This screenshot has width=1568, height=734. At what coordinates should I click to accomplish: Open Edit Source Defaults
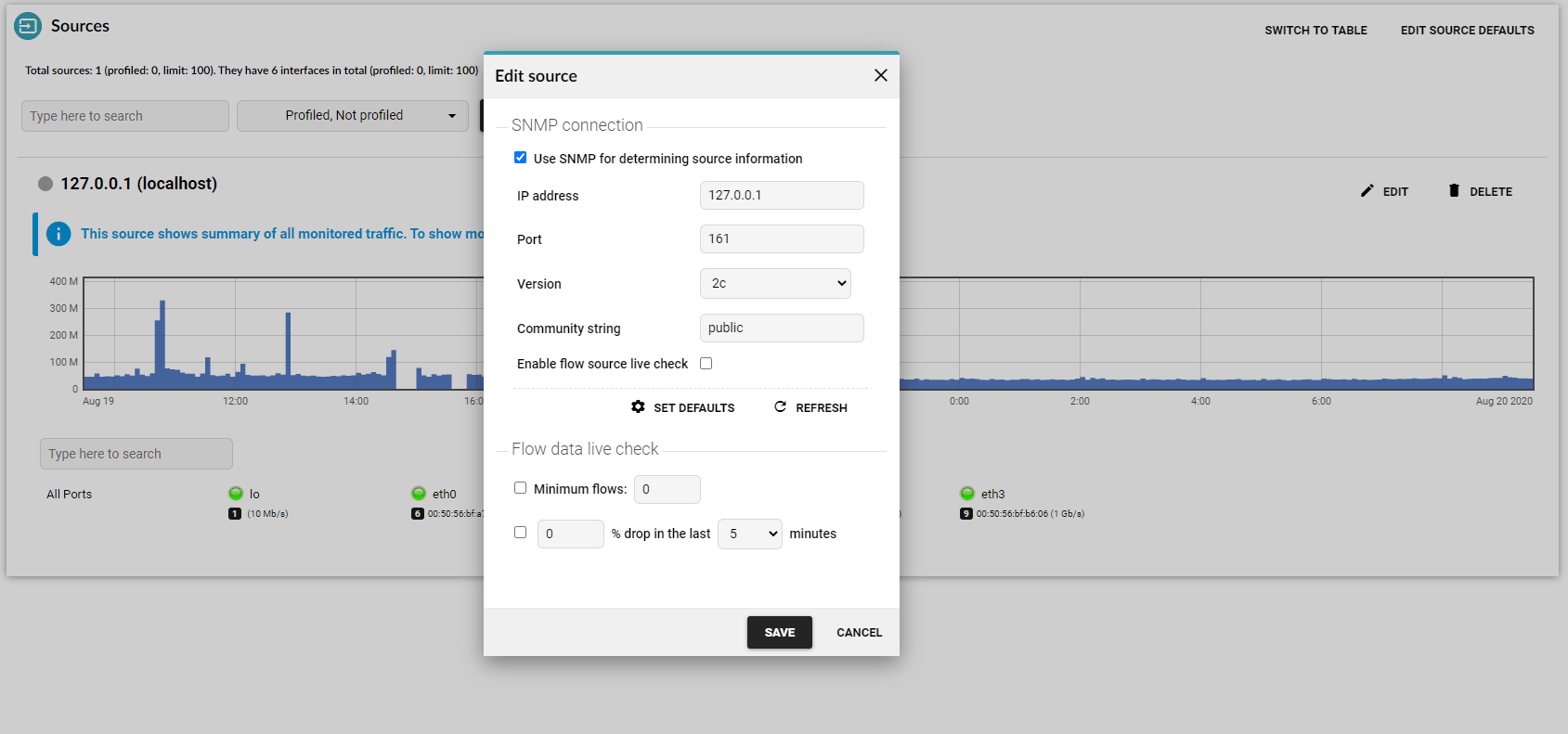tap(1467, 31)
